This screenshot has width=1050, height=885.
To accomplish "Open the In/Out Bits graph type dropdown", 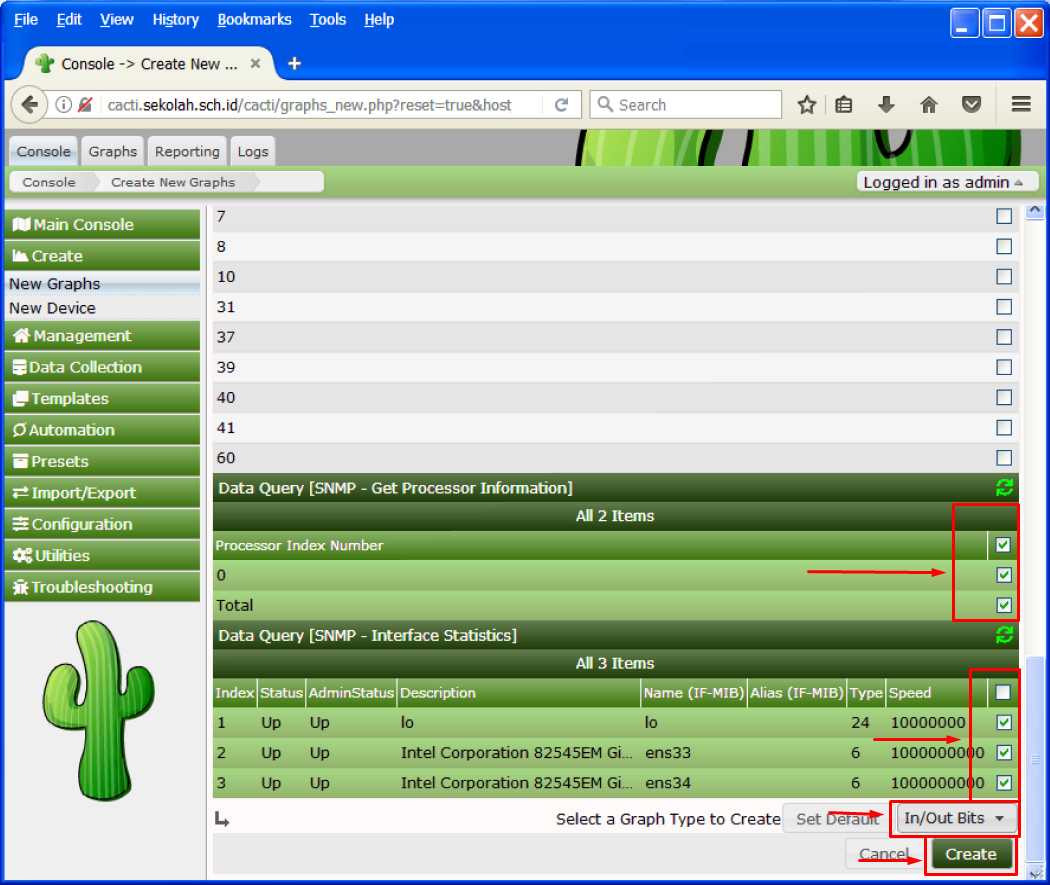I will [x=957, y=819].
